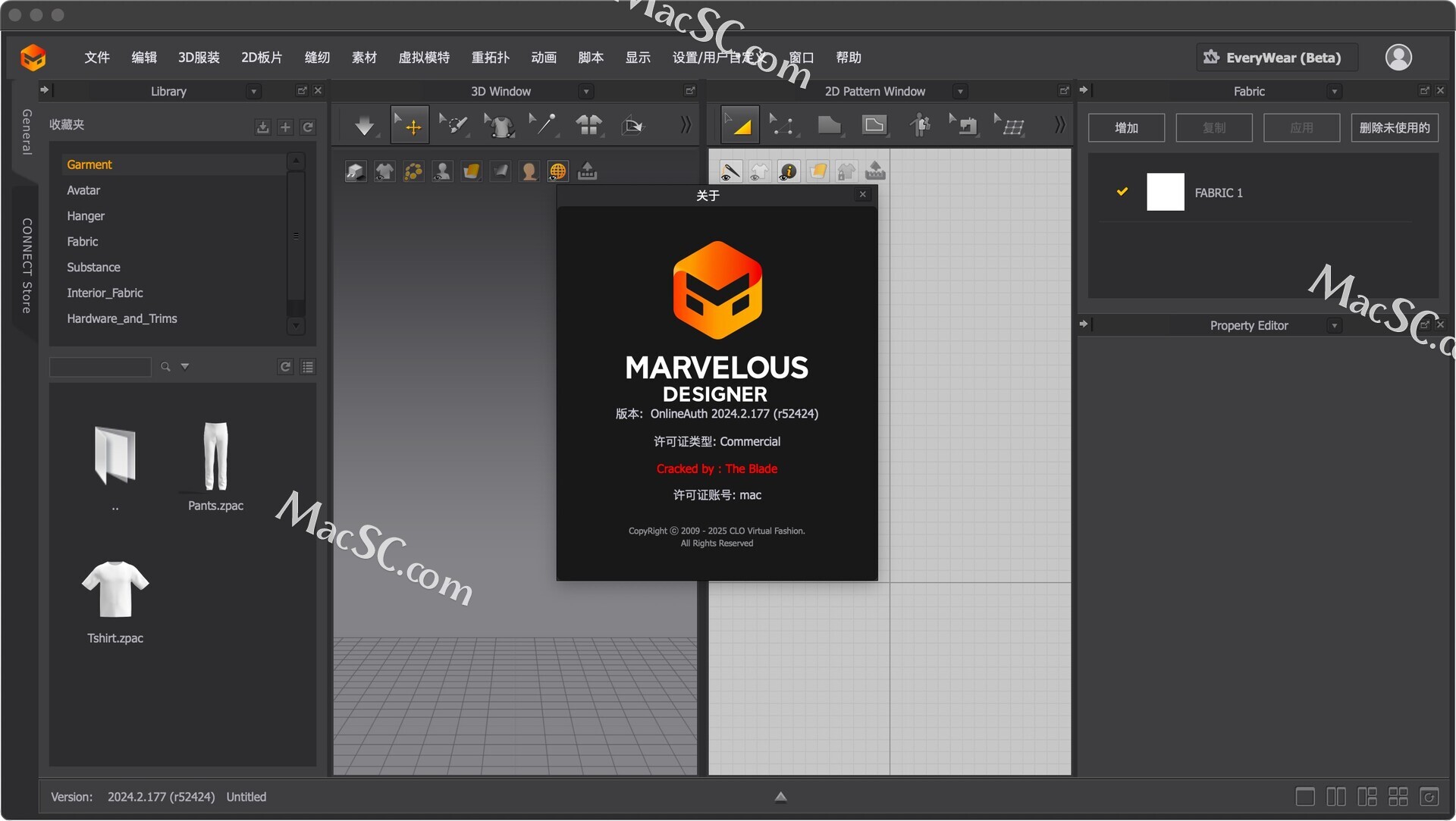Screen dimensions: 1456x821
Task: Open the Library panel dropdown arrow
Action: [254, 92]
